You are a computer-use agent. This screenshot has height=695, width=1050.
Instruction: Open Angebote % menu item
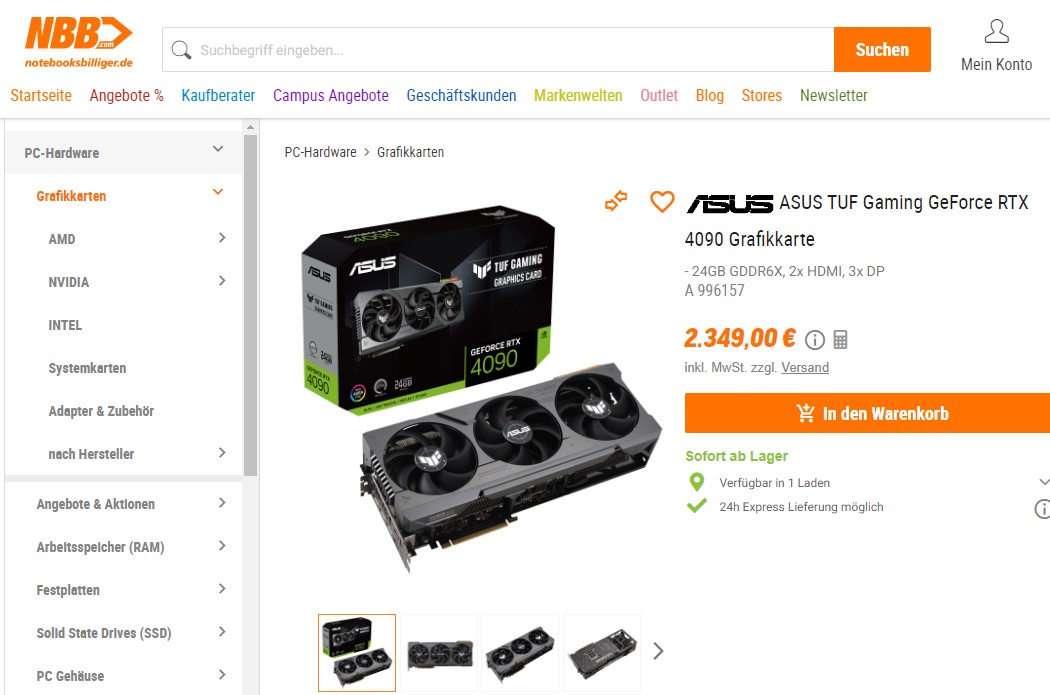[127, 95]
